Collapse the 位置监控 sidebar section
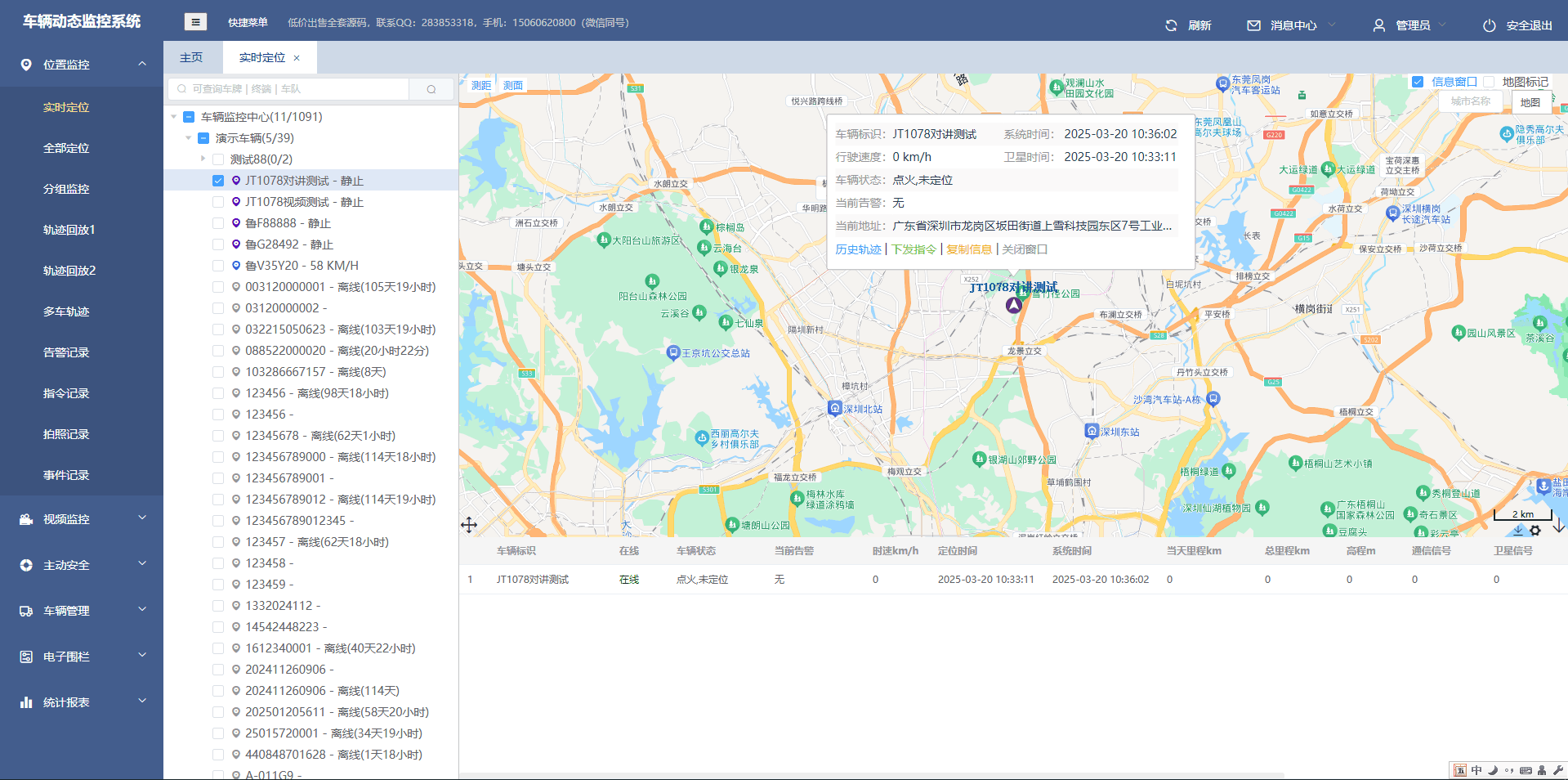This screenshot has width=1568, height=780. pyautogui.click(x=142, y=64)
